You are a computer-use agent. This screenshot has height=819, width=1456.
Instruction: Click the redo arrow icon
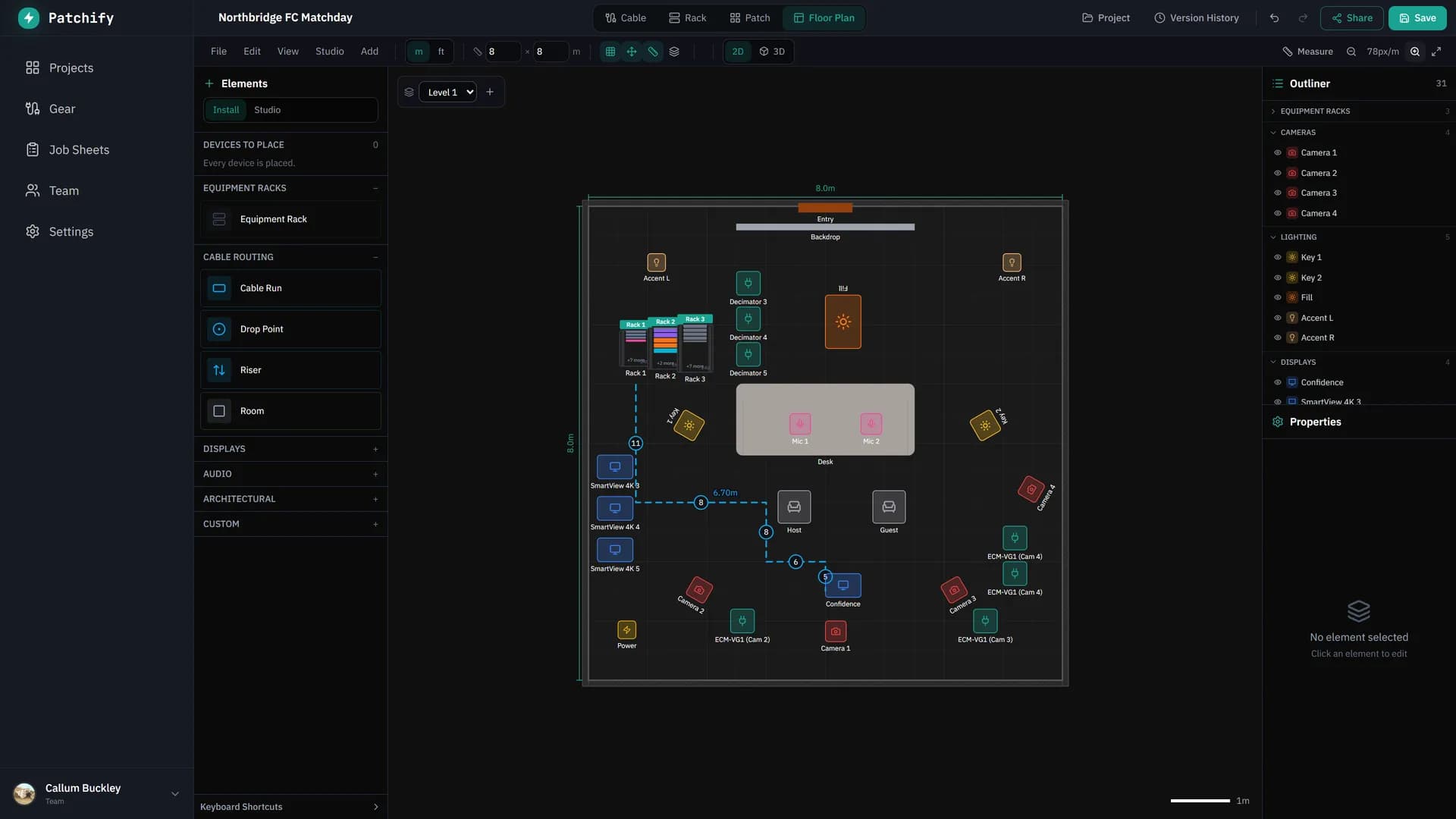coord(1303,18)
